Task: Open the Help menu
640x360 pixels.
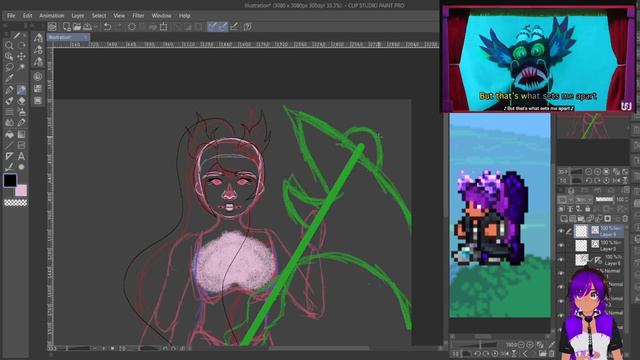Action: coord(184,16)
